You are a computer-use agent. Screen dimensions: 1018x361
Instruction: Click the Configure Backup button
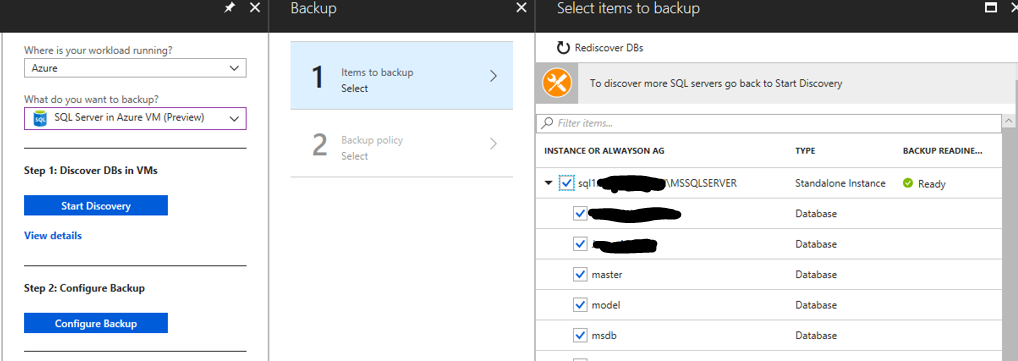click(x=96, y=323)
